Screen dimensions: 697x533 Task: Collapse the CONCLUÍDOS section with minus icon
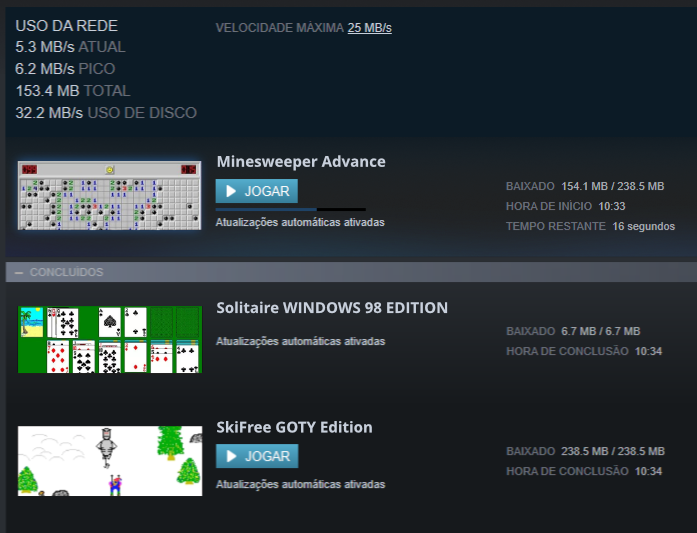(x=19, y=272)
